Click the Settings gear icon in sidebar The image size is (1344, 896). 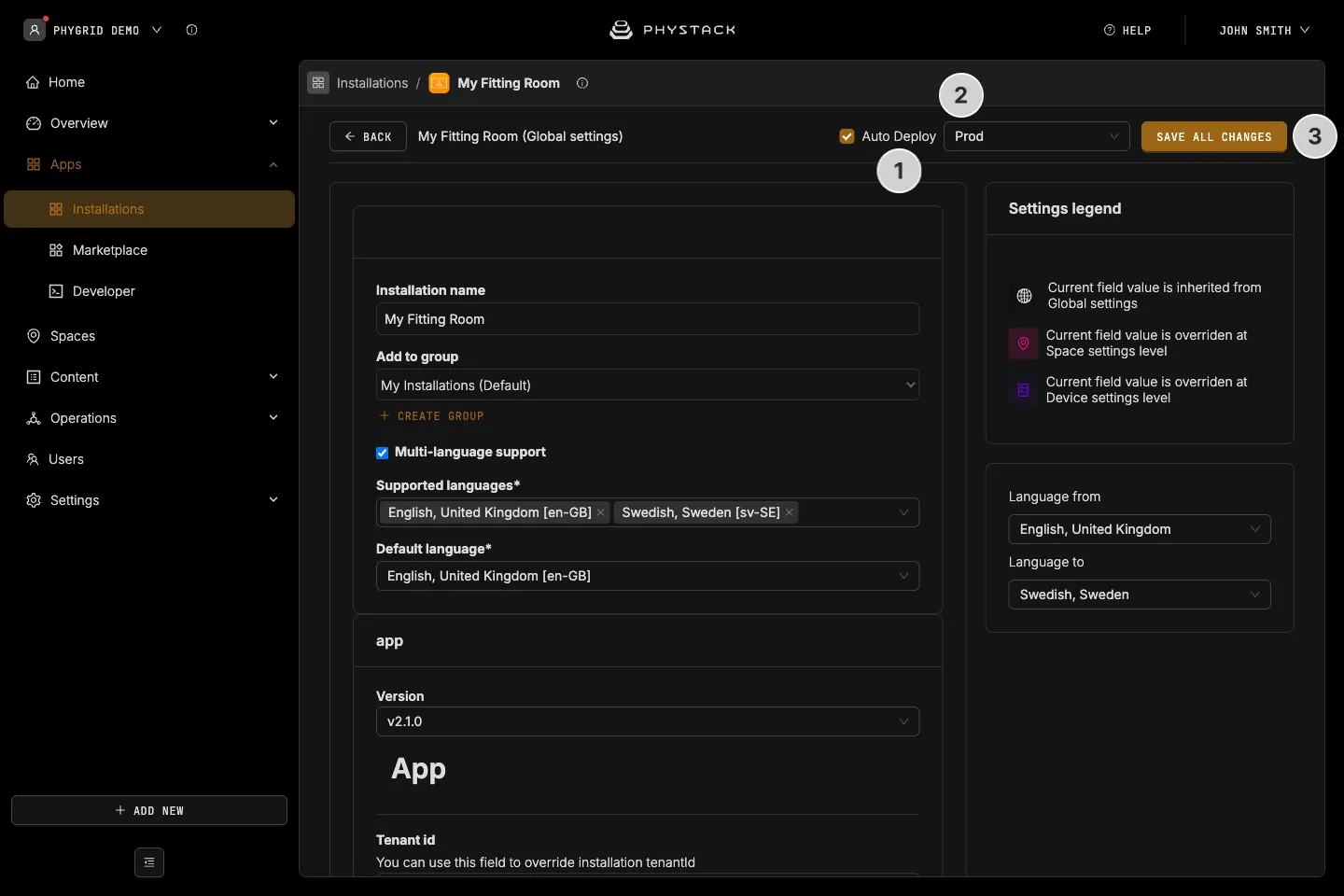(34, 500)
